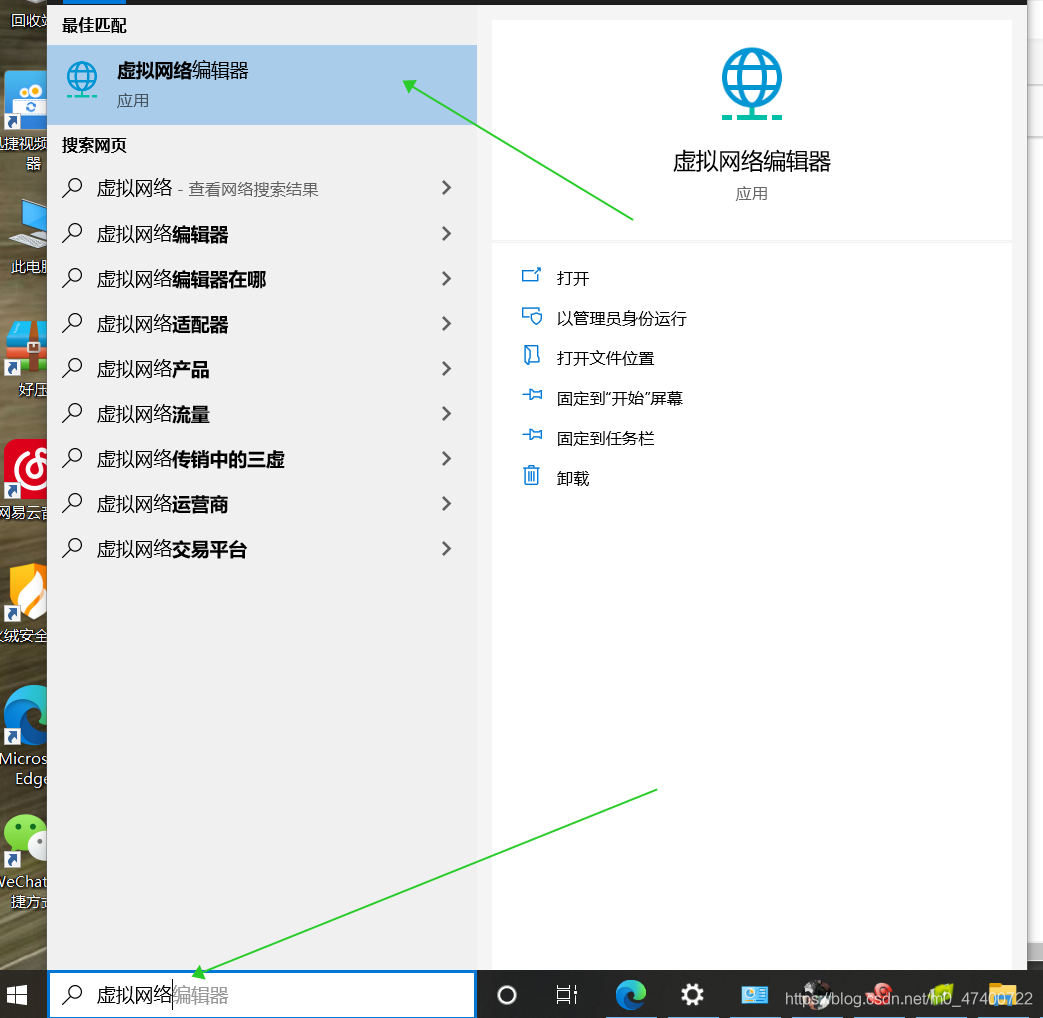Select the NetEase Cloud Music desktop shortcut
Image resolution: width=1043 pixels, height=1018 pixels.
[x=24, y=480]
